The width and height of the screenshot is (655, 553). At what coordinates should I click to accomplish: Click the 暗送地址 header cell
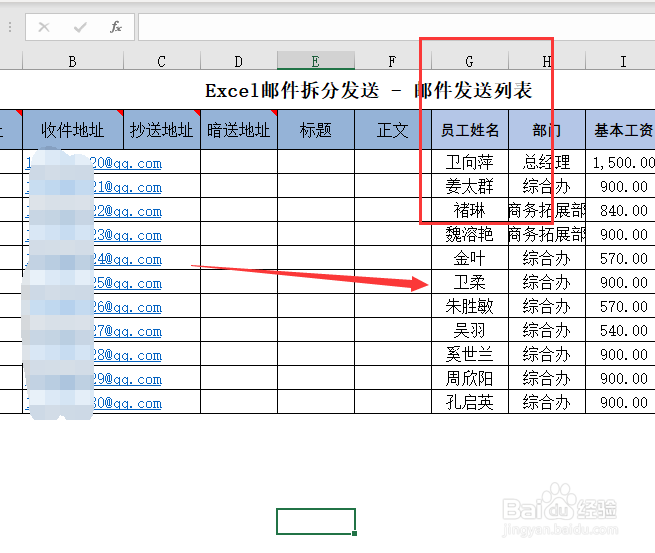(x=239, y=130)
